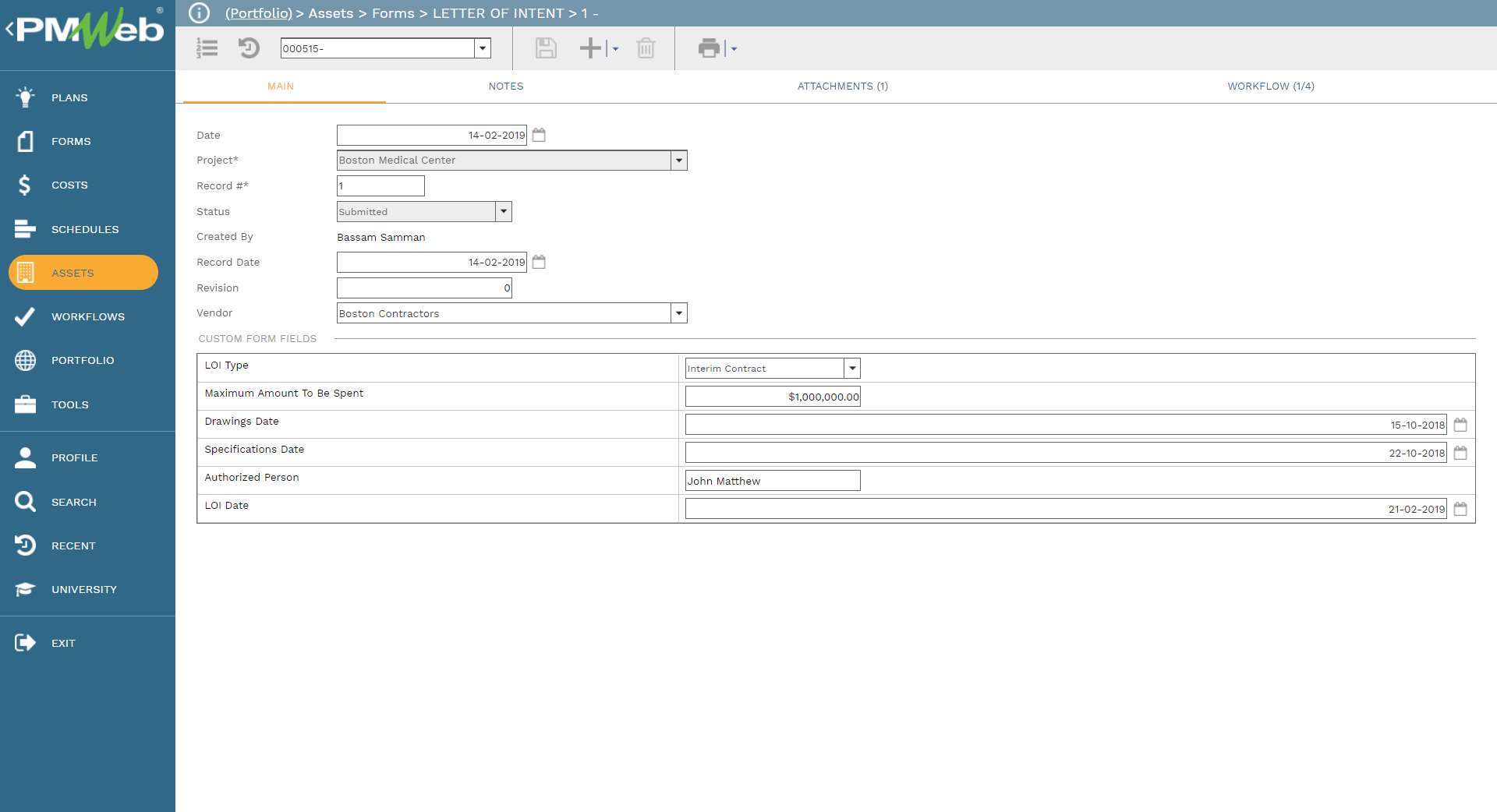Image resolution: width=1497 pixels, height=812 pixels.
Task: Click the delete trash can icon
Action: tap(646, 48)
